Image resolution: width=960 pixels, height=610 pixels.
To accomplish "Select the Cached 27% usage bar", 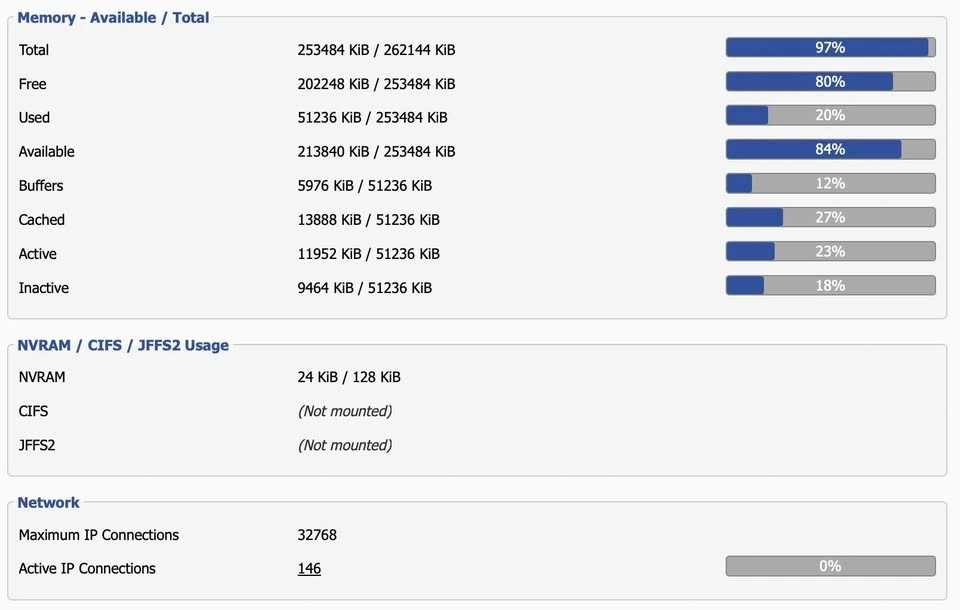I will coord(830,218).
